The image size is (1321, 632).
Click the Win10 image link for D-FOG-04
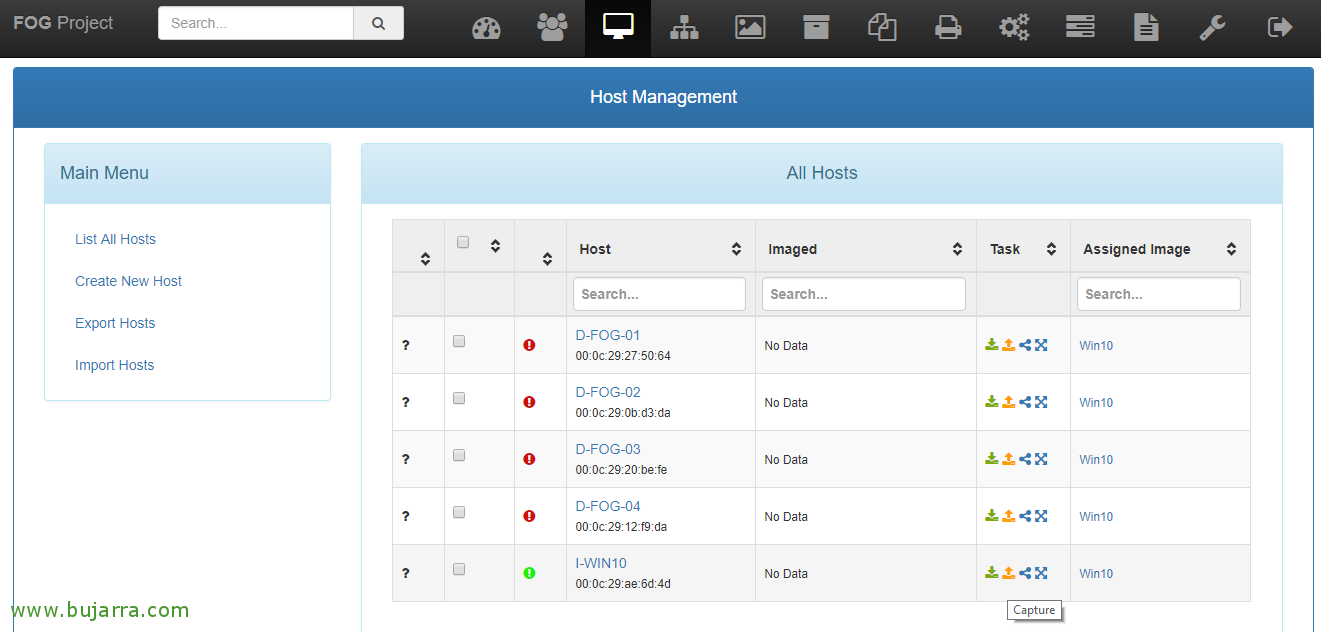(x=1096, y=517)
